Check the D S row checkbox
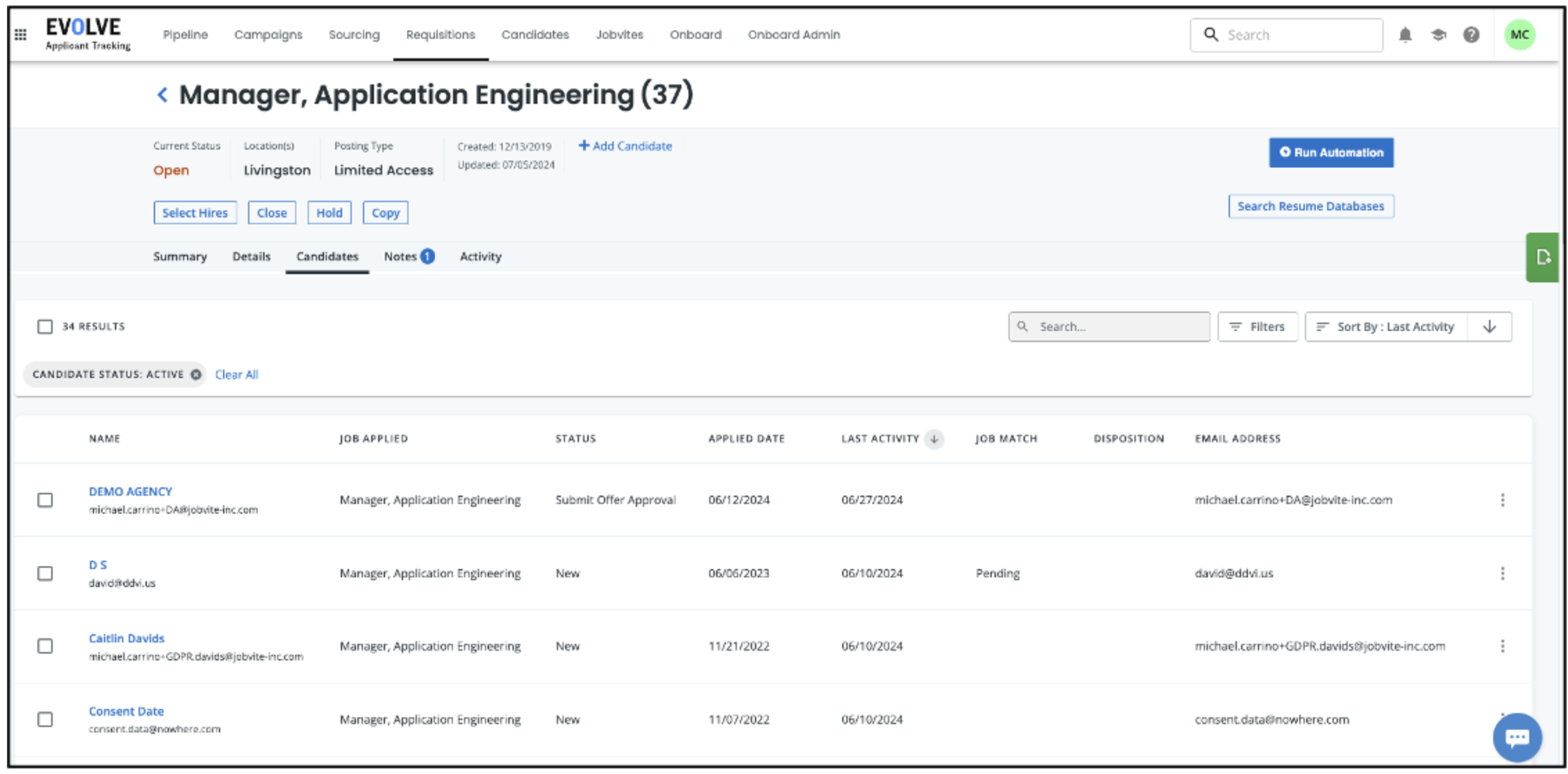 point(45,573)
